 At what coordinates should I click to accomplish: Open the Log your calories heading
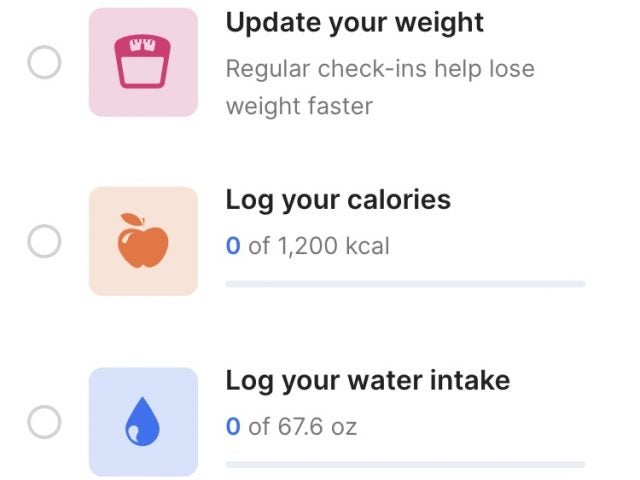[x=338, y=200]
